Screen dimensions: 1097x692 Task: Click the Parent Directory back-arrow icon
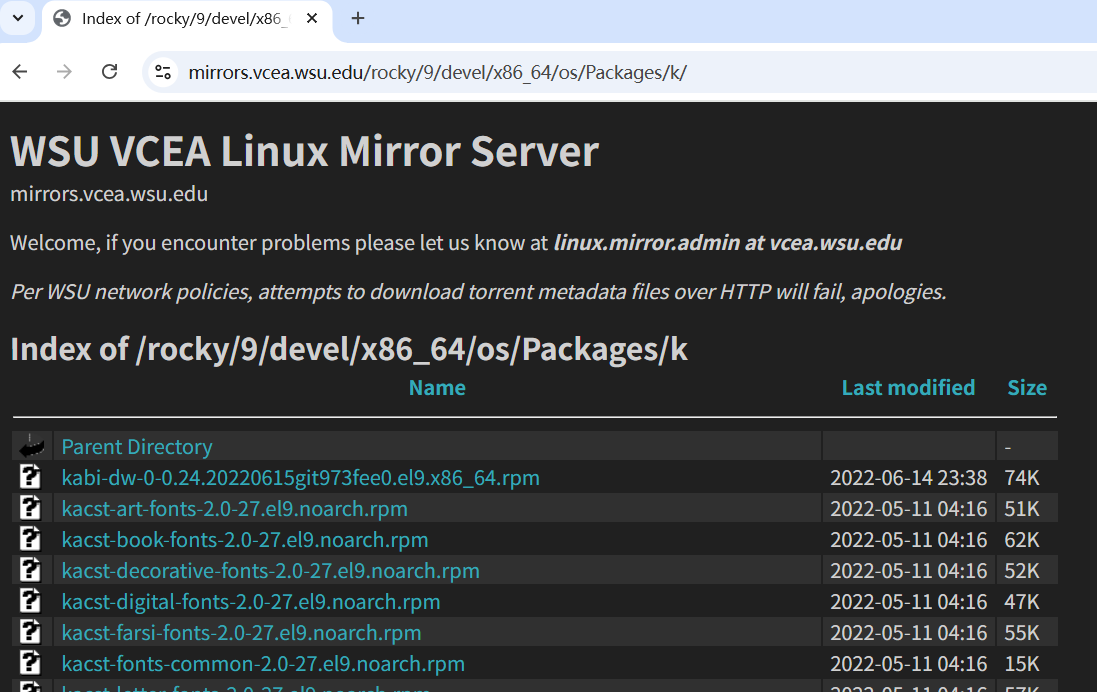(x=31, y=446)
